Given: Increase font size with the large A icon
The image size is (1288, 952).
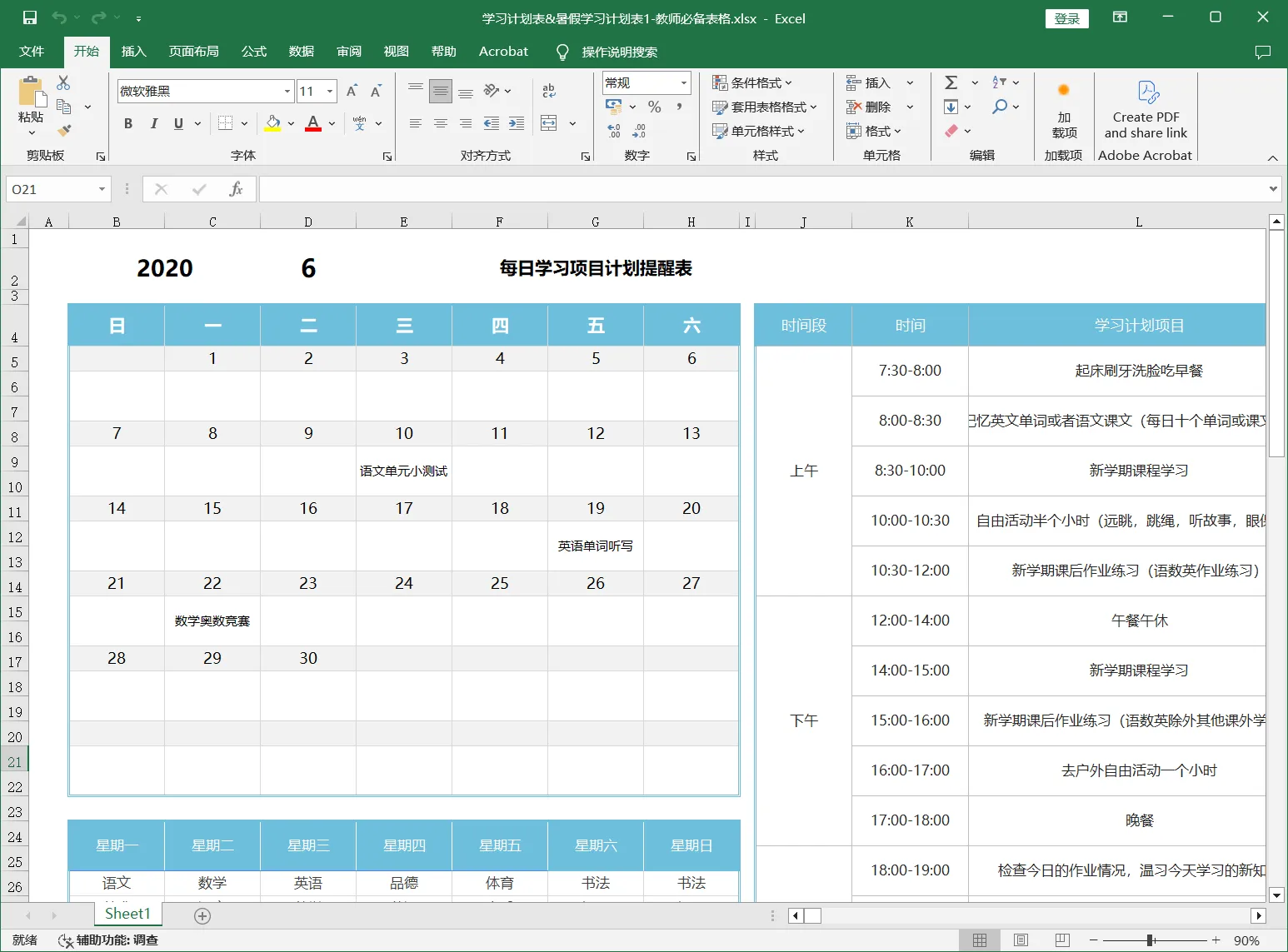Looking at the screenshot, I should [352, 91].
